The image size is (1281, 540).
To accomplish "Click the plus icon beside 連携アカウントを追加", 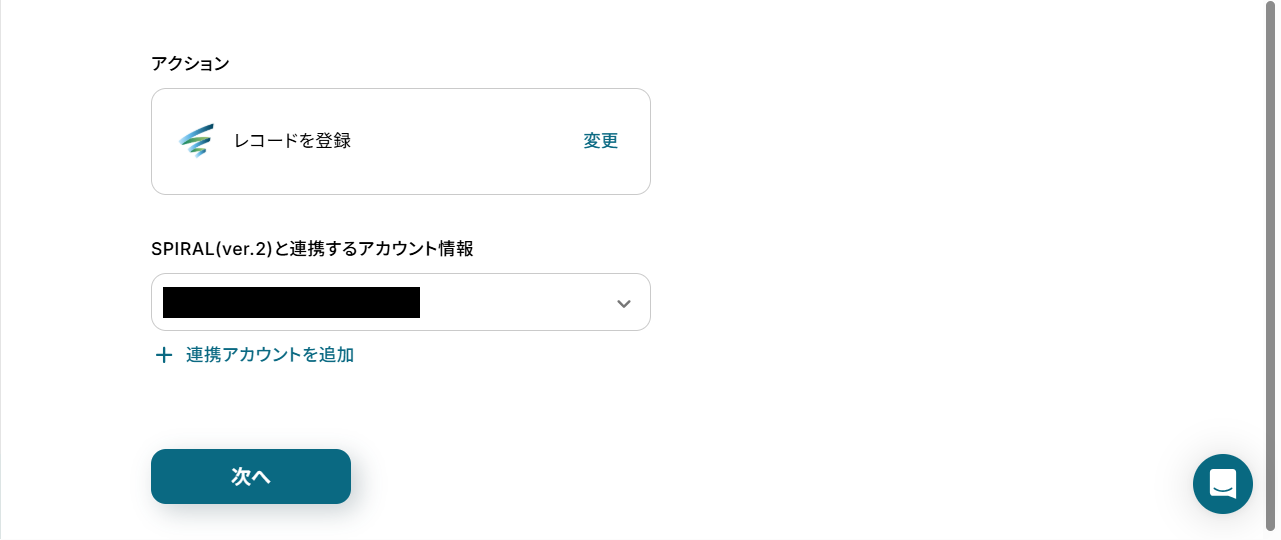I will click(164, 355).
